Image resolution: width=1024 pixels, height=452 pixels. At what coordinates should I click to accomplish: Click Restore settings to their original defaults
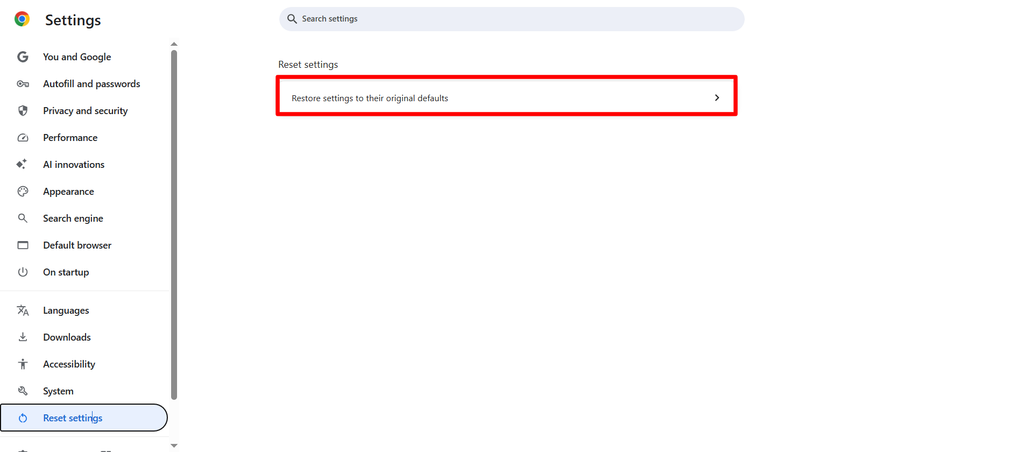click(507, 96)
